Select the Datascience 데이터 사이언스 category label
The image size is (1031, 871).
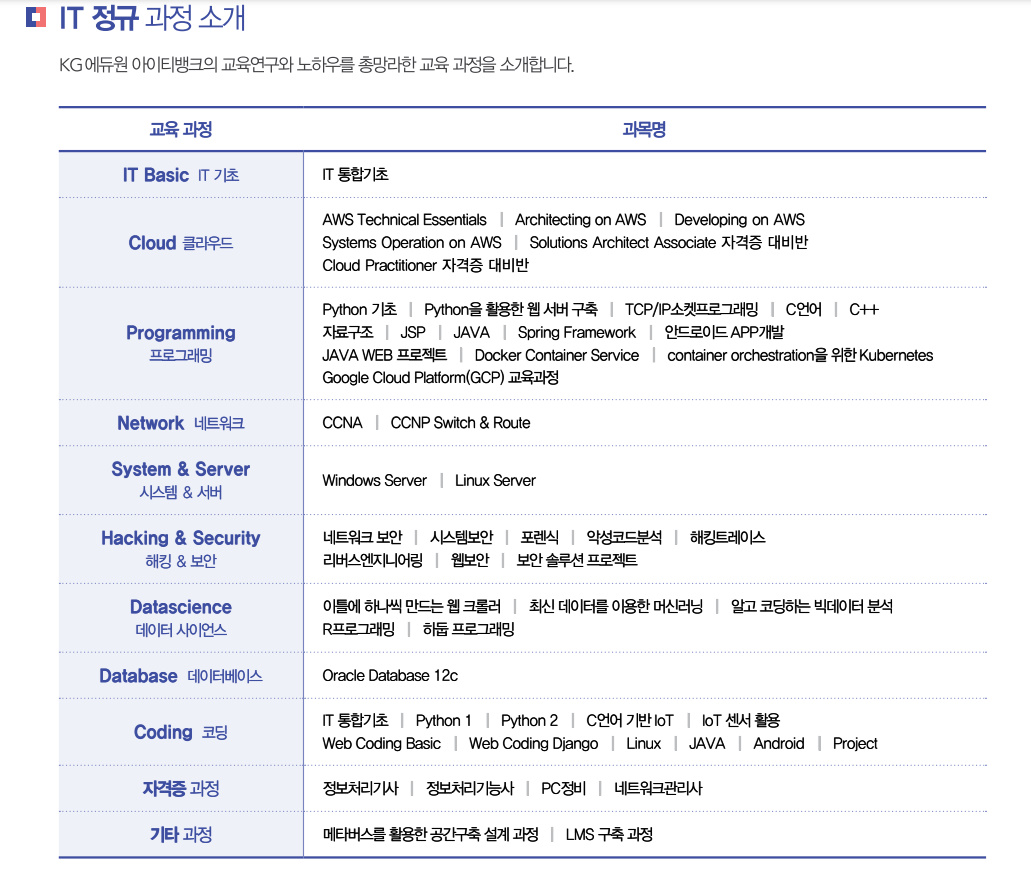[x=181, y=618]
